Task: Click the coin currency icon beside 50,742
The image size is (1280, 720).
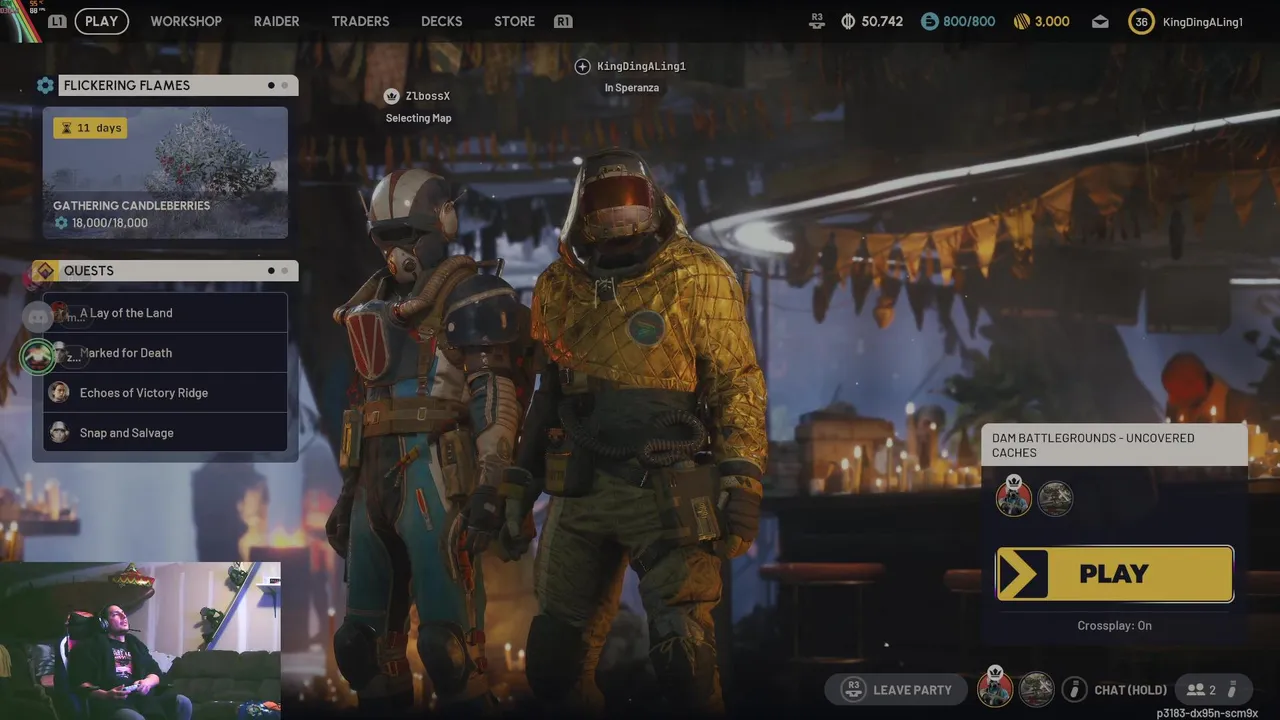Action: point(848,21)
